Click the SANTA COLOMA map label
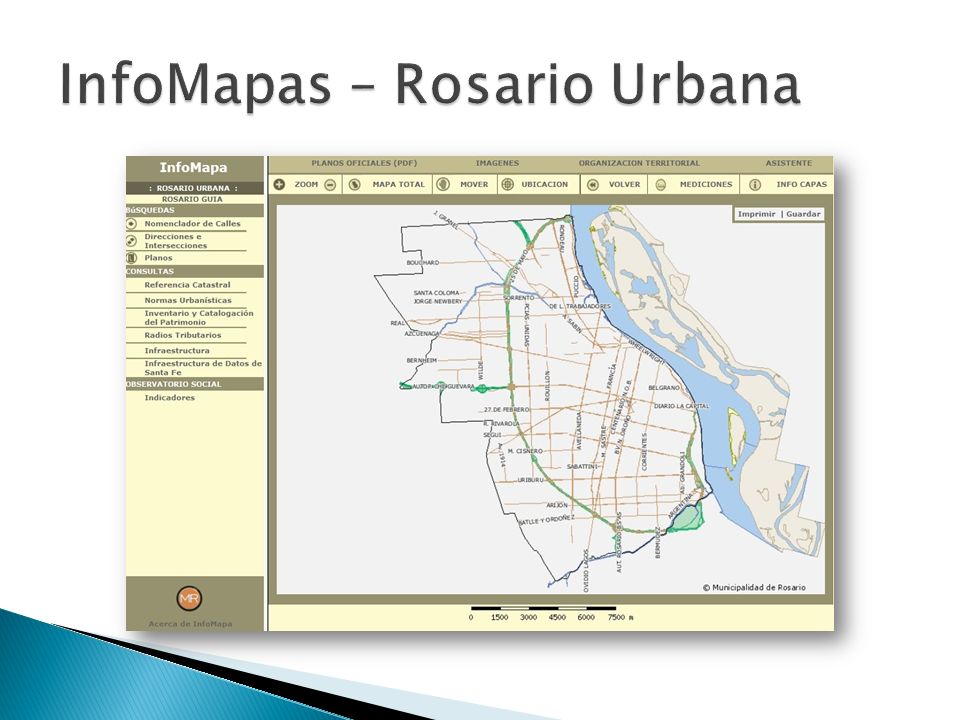 tap(436, 293)
